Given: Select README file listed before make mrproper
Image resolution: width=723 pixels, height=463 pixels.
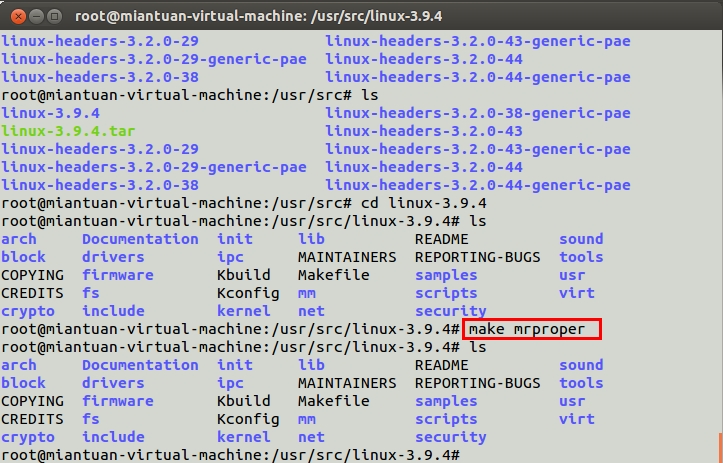Looking at the screenshot, I should coord(441,239).
